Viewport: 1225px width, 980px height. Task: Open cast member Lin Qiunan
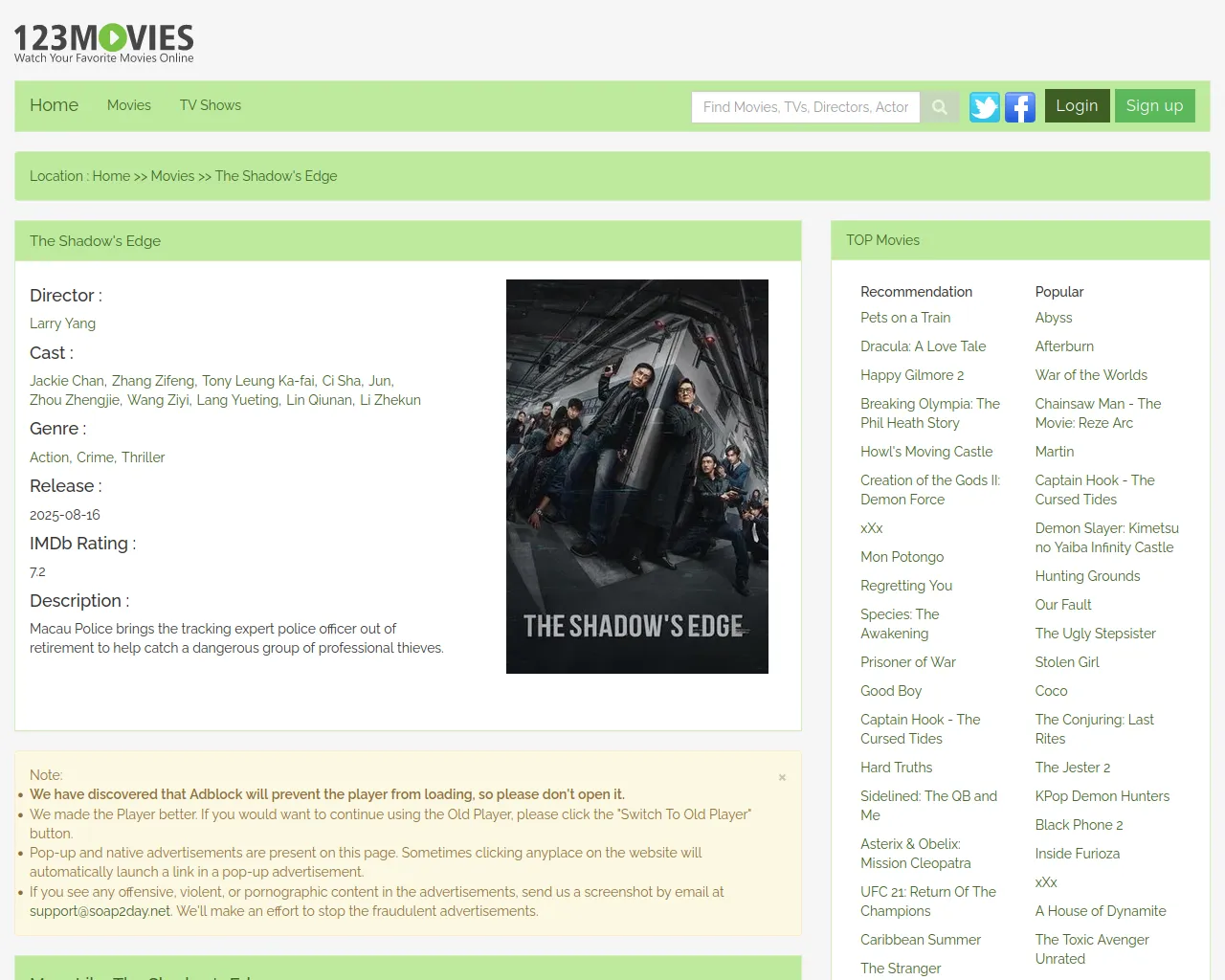320,400
